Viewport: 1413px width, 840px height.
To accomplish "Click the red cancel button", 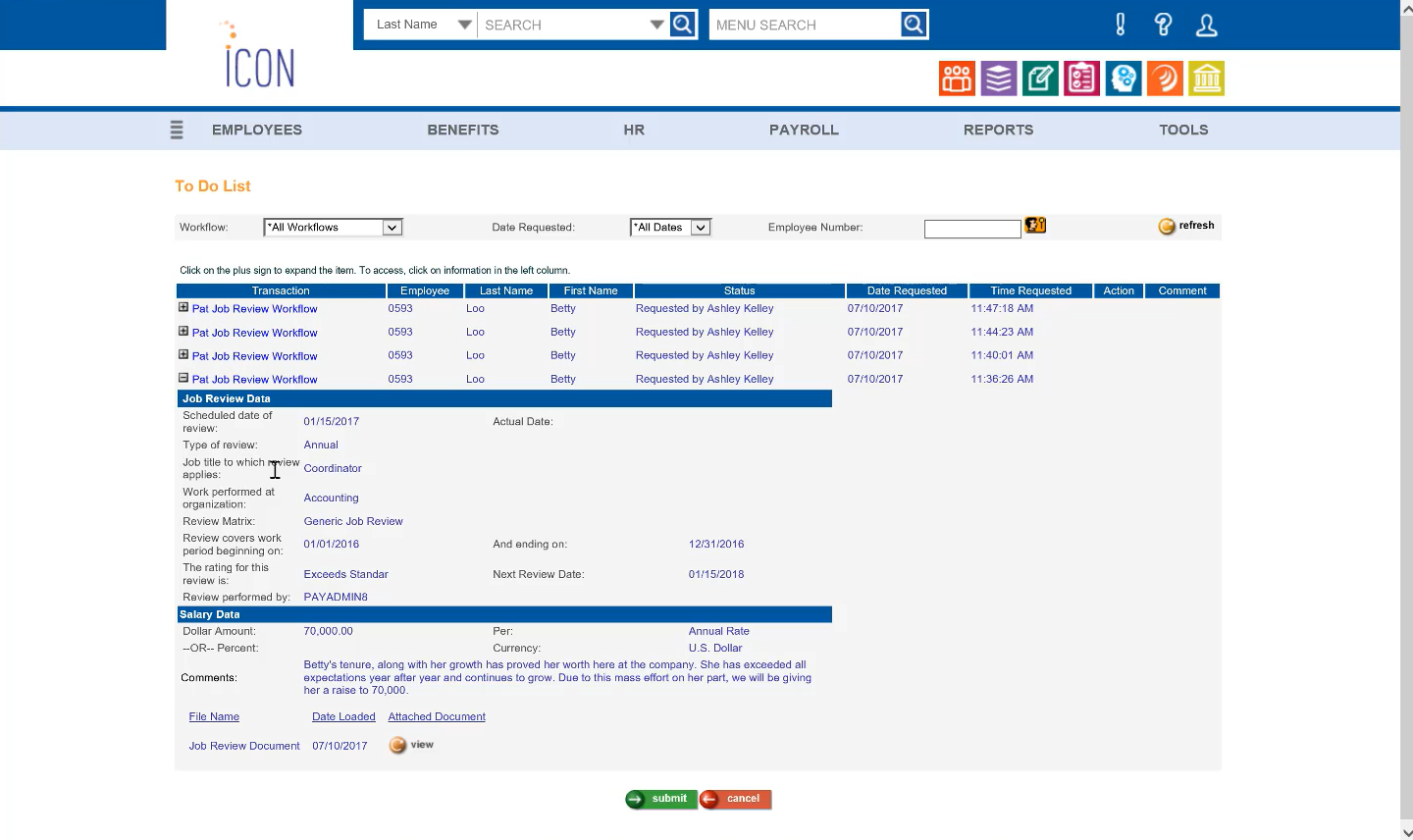I will [735, 799].
